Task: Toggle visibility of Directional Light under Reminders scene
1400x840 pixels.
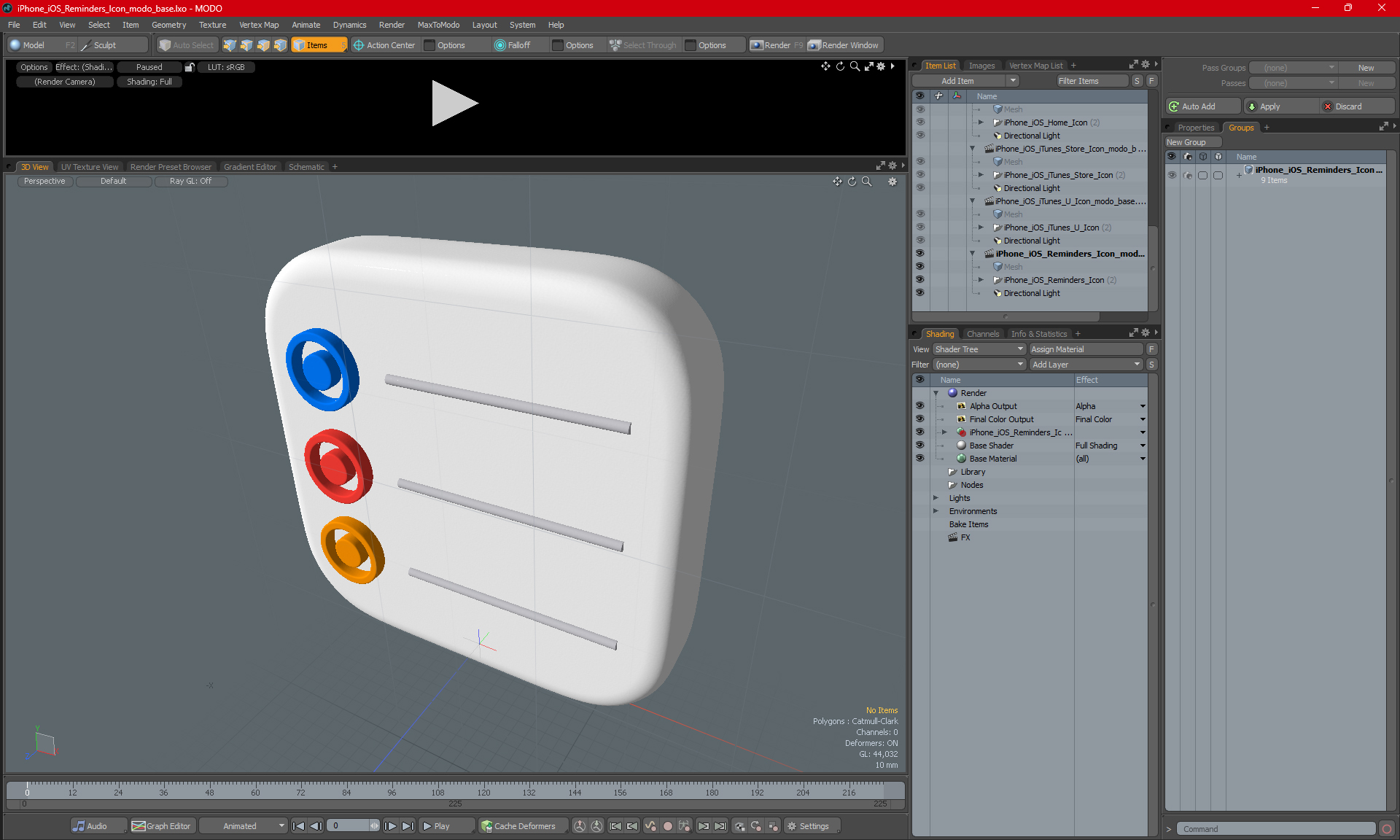Action: (919, 293)
